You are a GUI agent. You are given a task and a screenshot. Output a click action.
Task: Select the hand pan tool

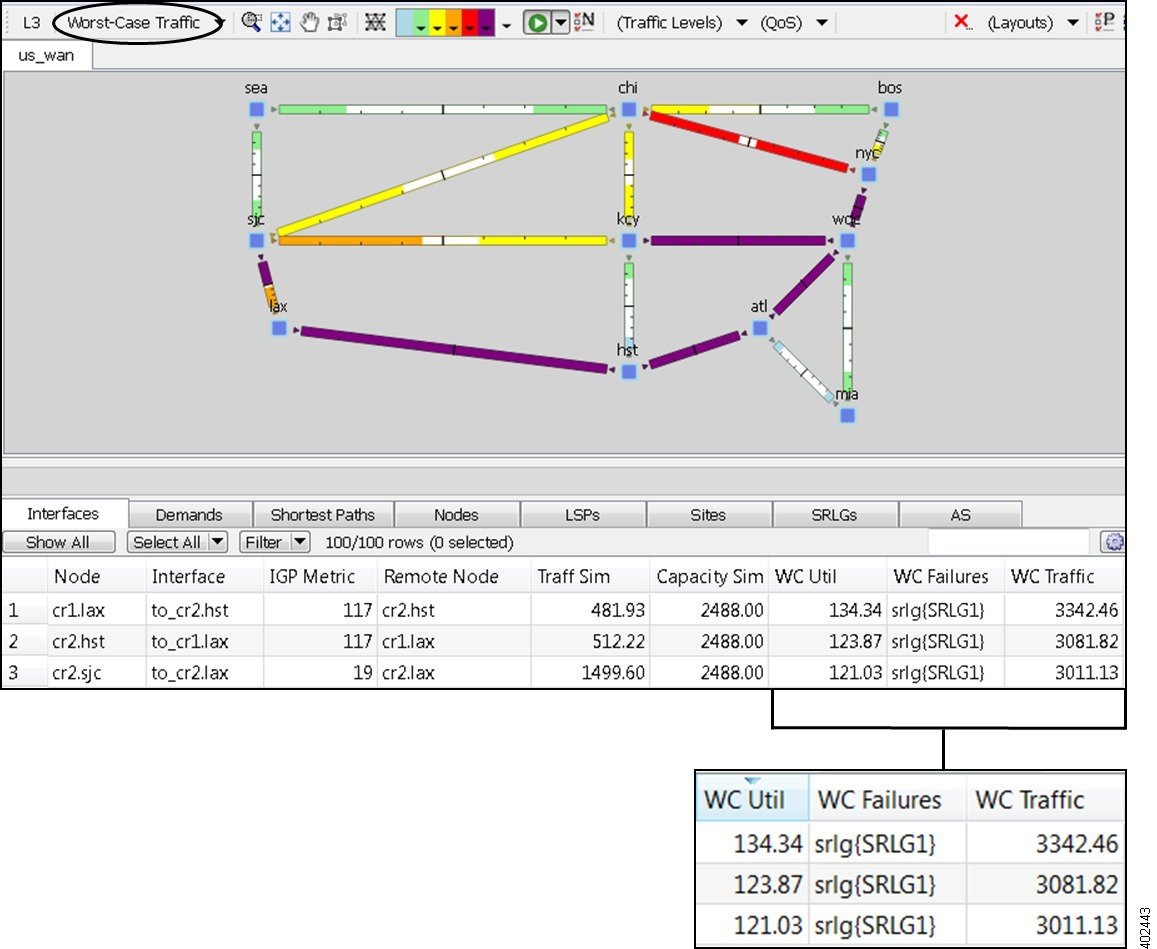309,22
